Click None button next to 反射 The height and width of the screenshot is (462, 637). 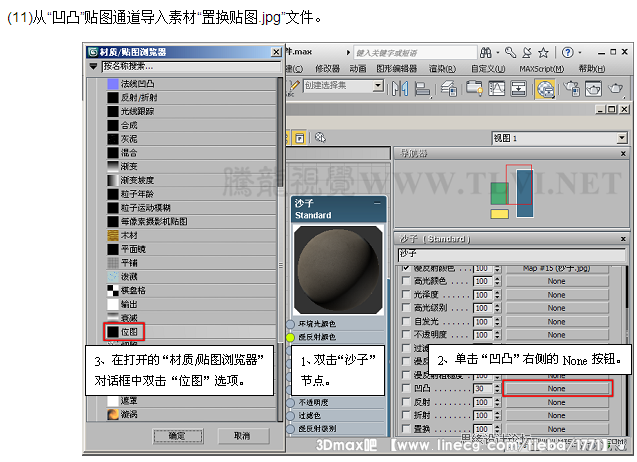557,402
